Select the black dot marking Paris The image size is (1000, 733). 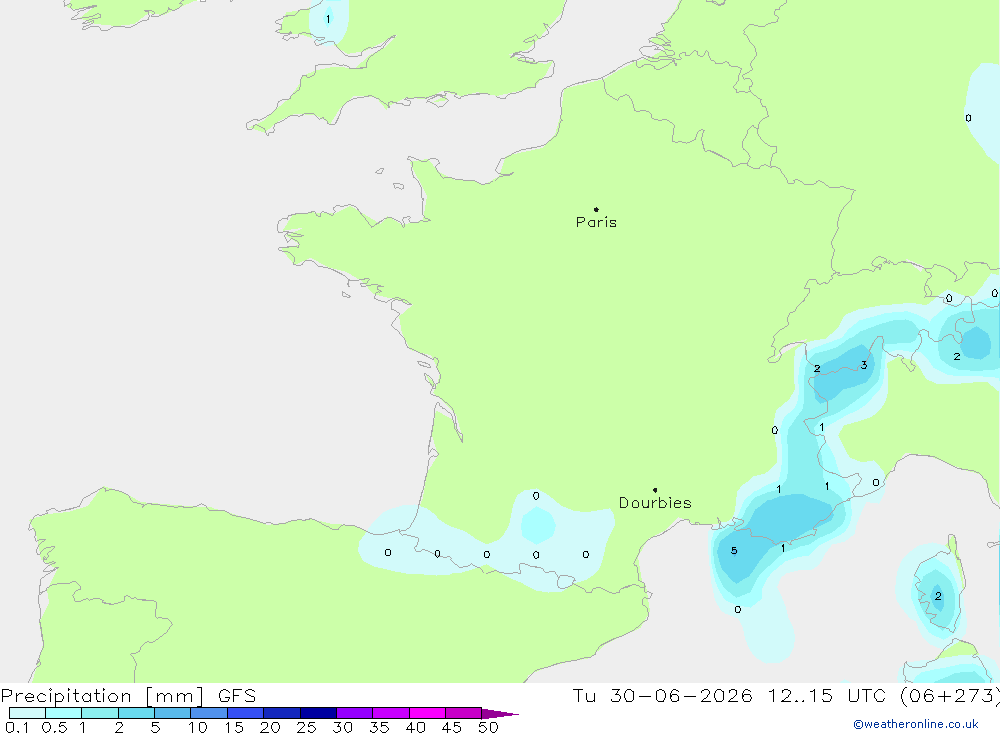[596, 209]
